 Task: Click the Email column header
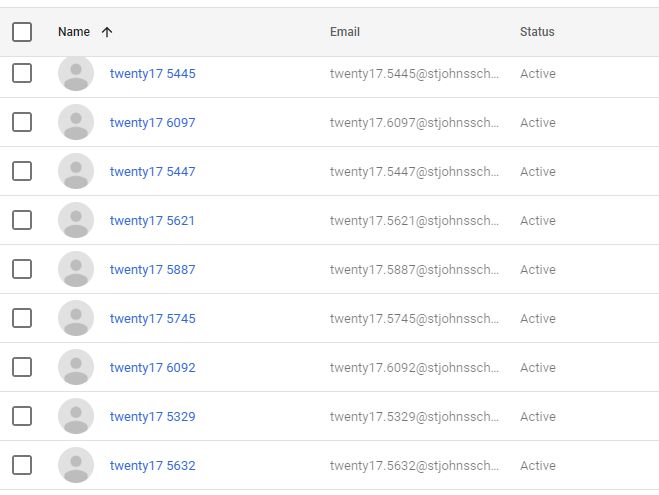[345, 32]
